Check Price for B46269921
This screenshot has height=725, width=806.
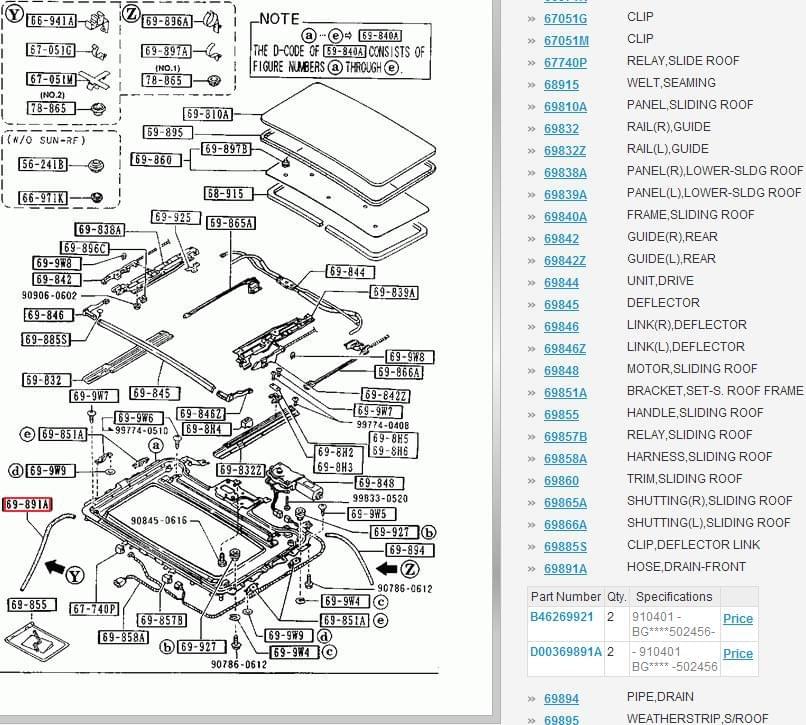coord(738,619)
